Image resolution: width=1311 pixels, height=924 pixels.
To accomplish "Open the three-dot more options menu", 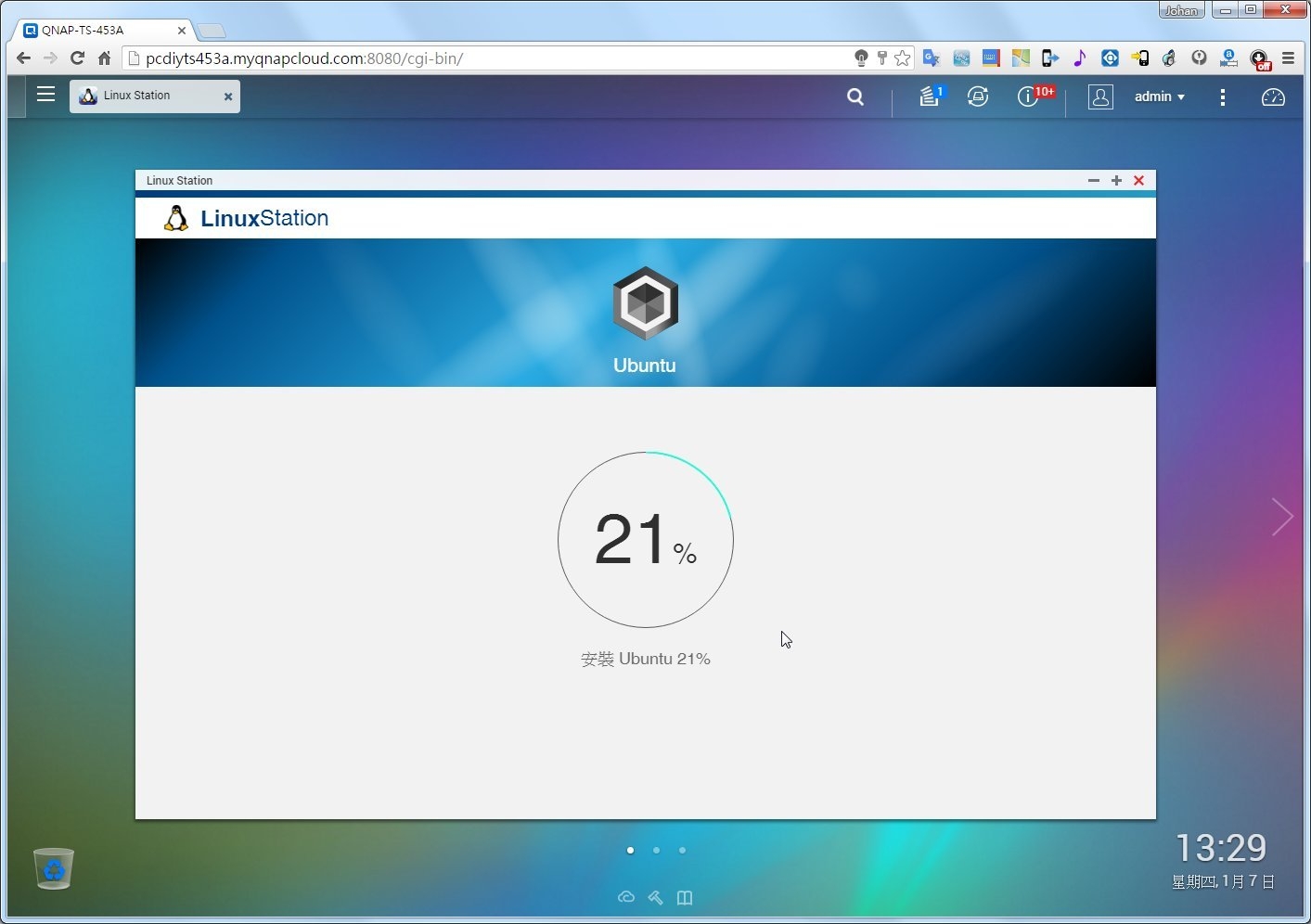I will pos(1223,96).
